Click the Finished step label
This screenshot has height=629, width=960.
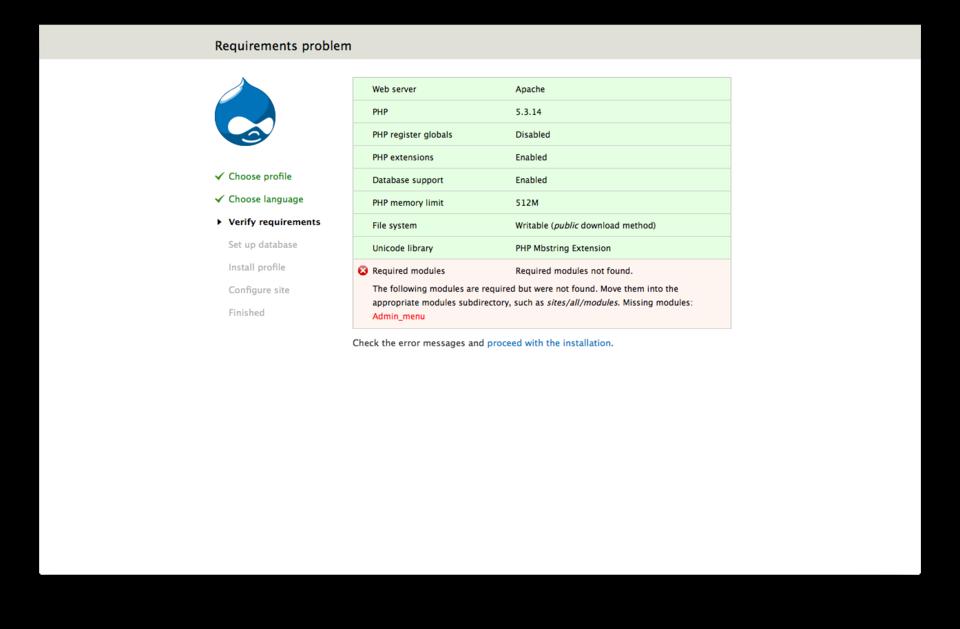[x=246, y=313]
